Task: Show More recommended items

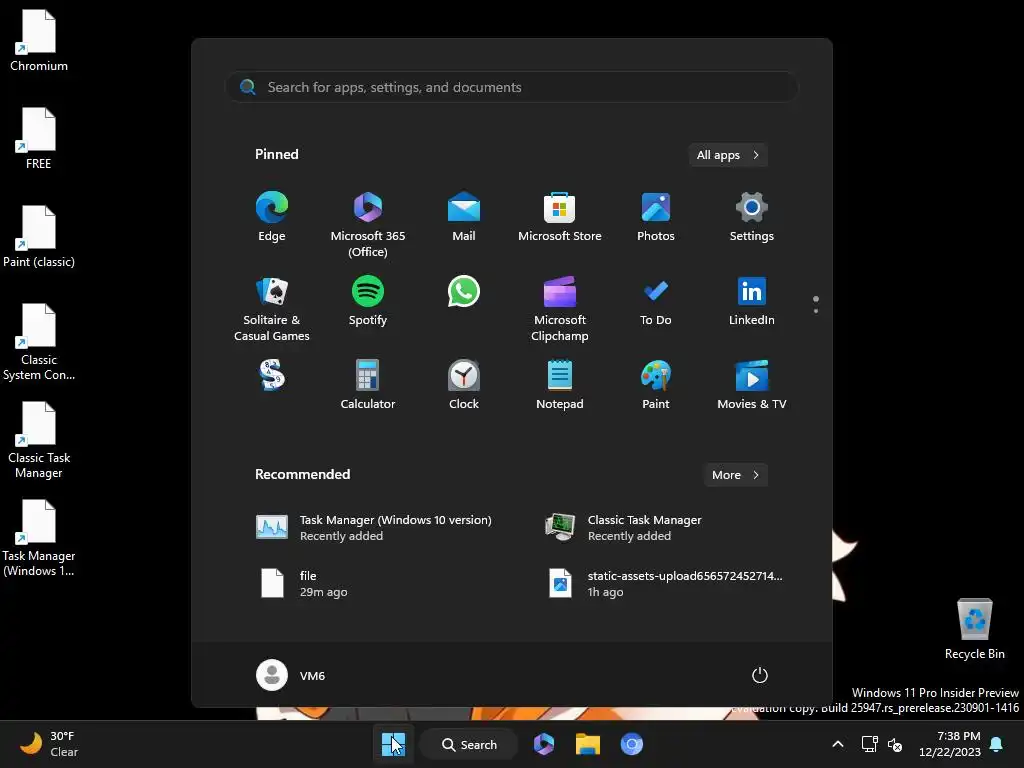Action: pyautogui.click(x=735, y=475)
